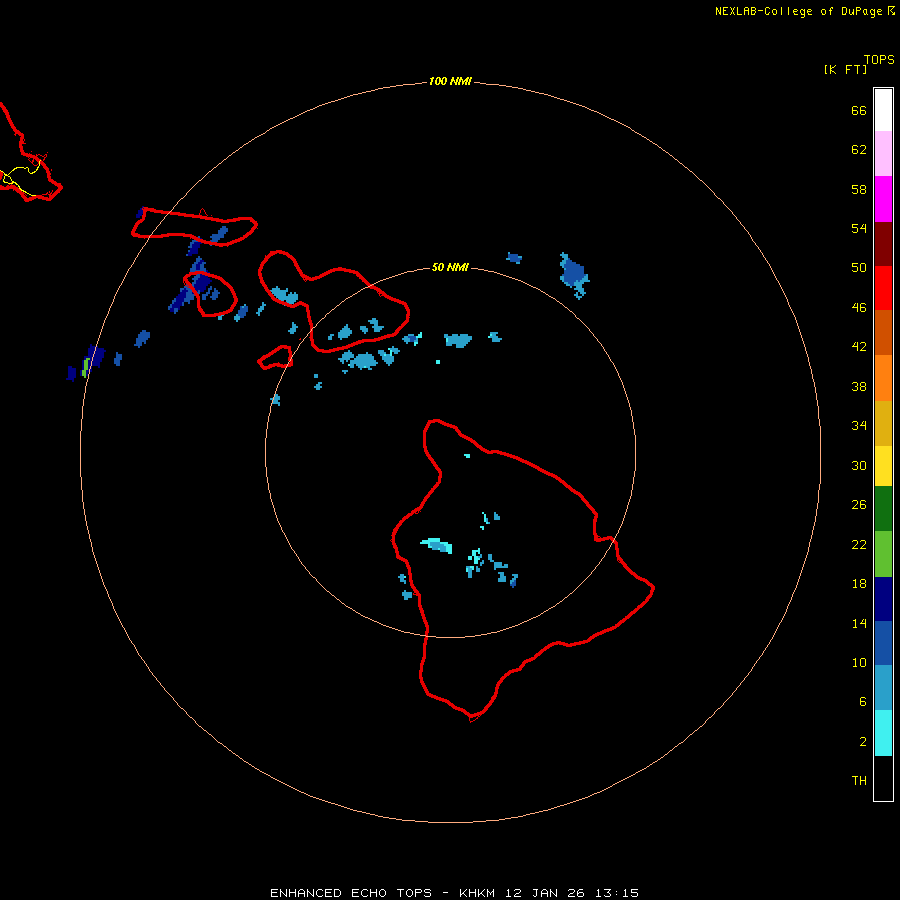
Task: Click the light blue legend swatch
Action: pyautogui.click(x=883, y=688)
